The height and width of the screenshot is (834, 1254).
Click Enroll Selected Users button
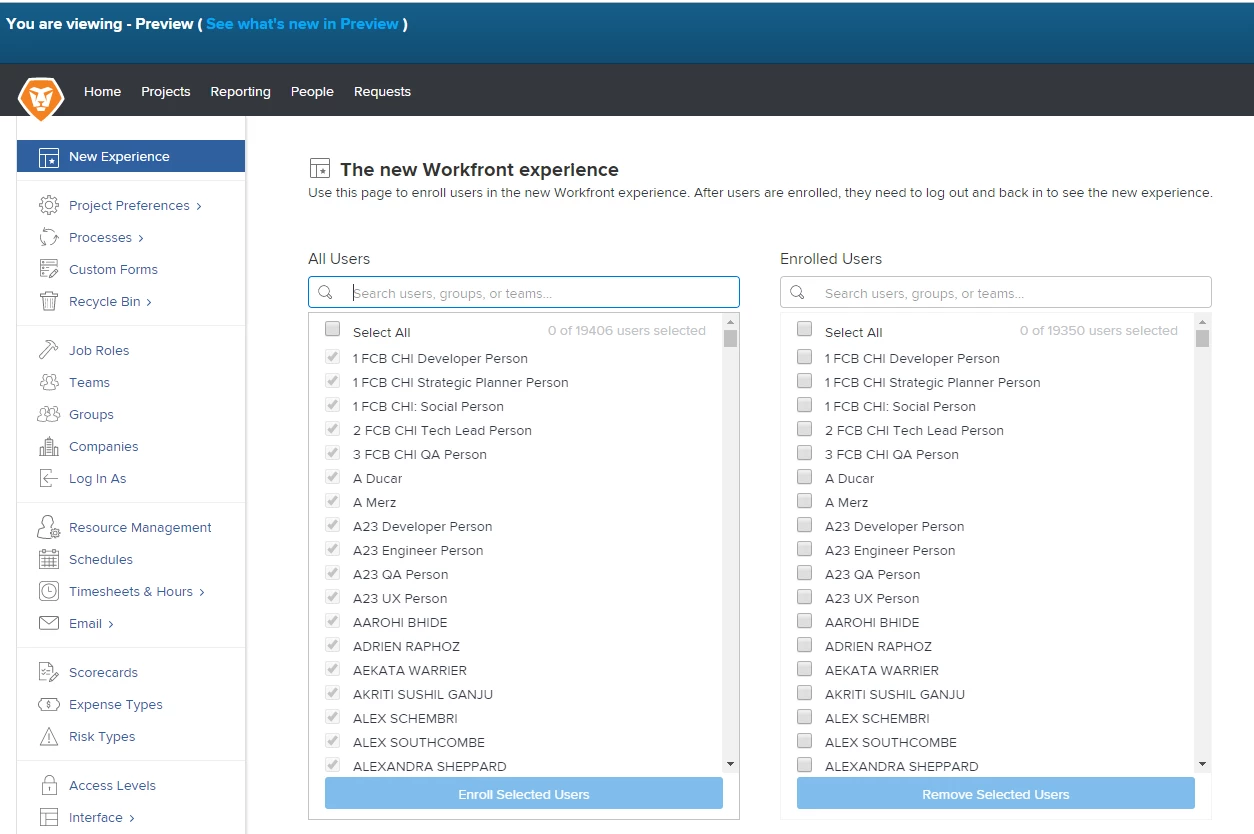click(524, 794)
